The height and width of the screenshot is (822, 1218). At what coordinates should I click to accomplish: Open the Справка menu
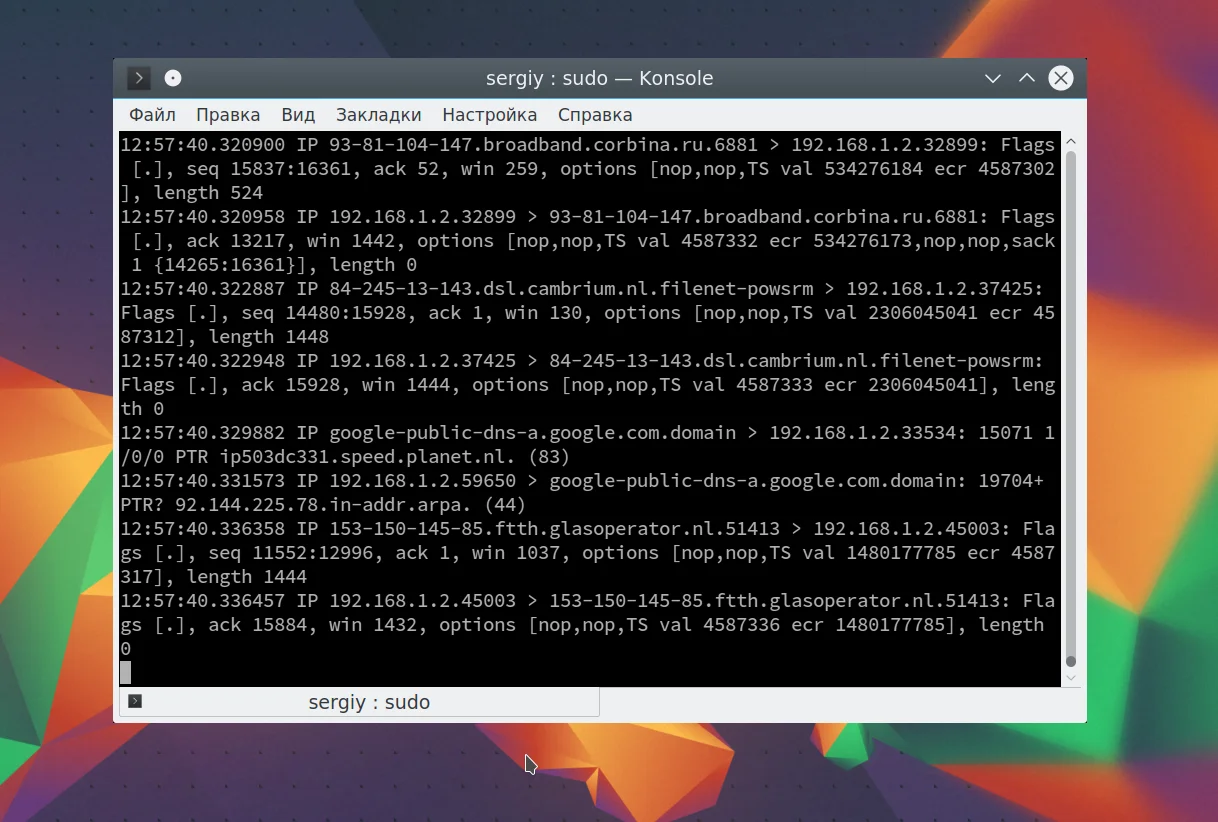[595, 115]
